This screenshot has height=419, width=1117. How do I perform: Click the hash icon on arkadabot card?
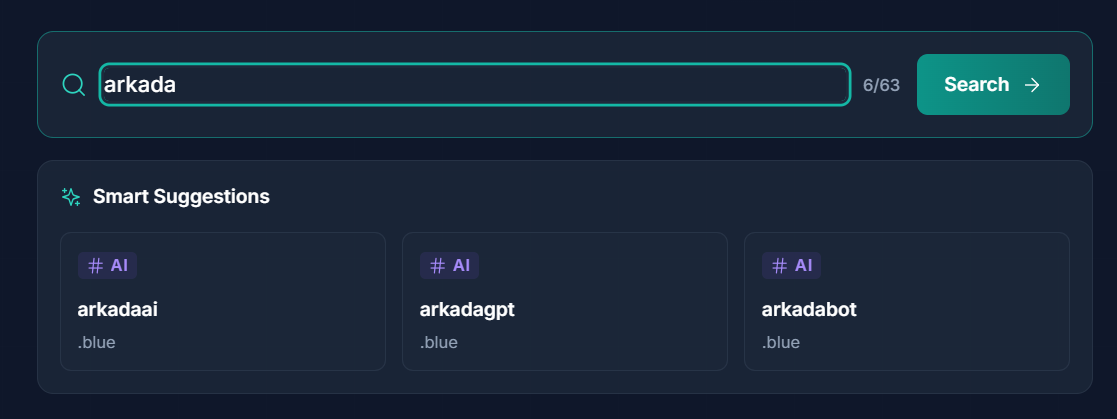click(780, 266)
